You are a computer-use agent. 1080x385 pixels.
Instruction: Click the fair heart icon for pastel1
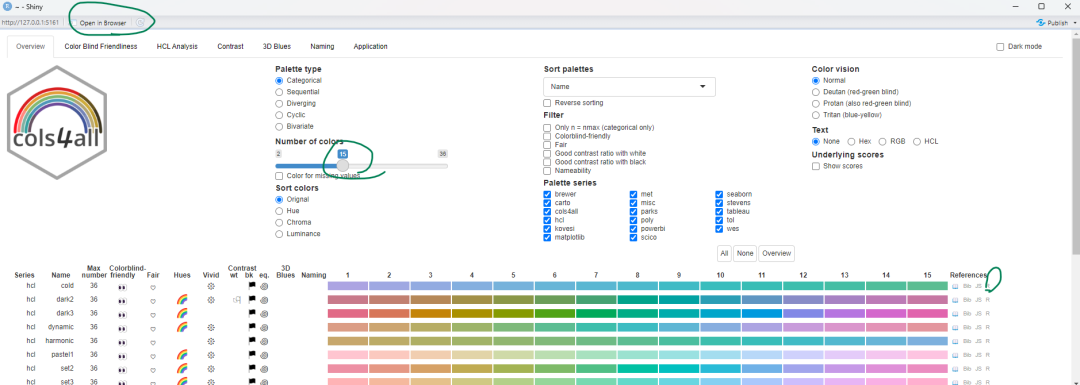(152, 355)
